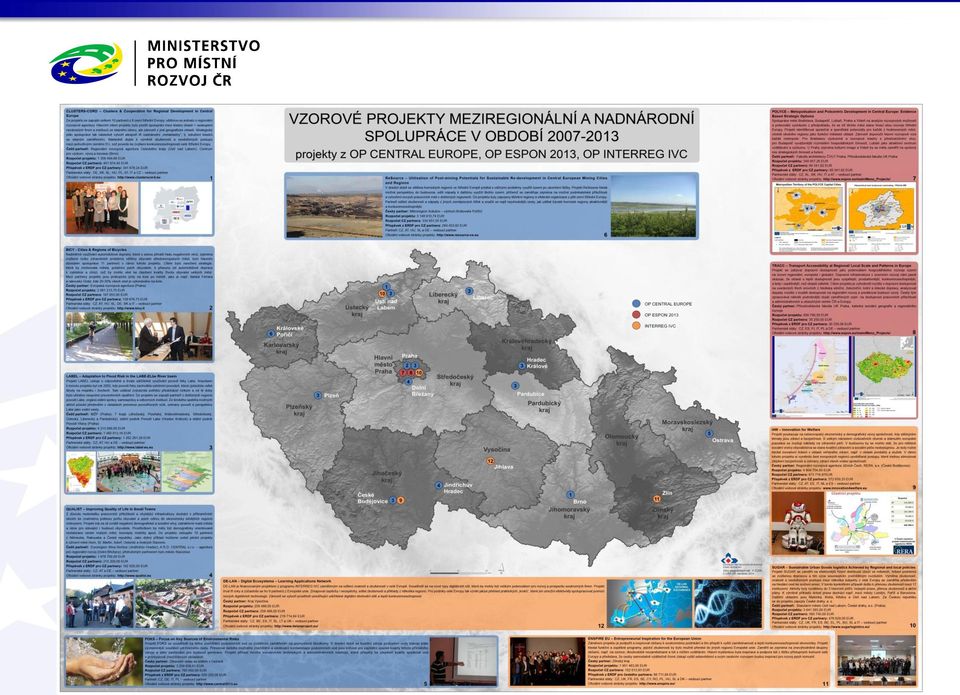This screenshot has width=960, height=695.
Task: Click the red OP ESPON 2013 legend dot
Action: tap(636, 315)
